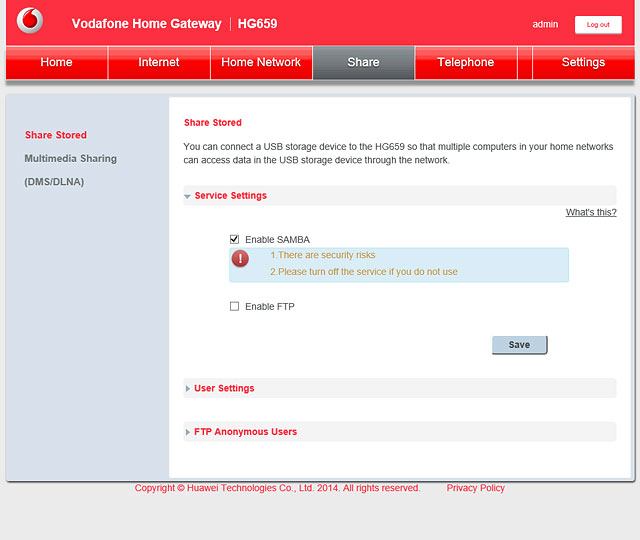The width and height of the screenshot is (640, 540).
Task: Check the Enable FTP checkbox
Action: (234, 306)
